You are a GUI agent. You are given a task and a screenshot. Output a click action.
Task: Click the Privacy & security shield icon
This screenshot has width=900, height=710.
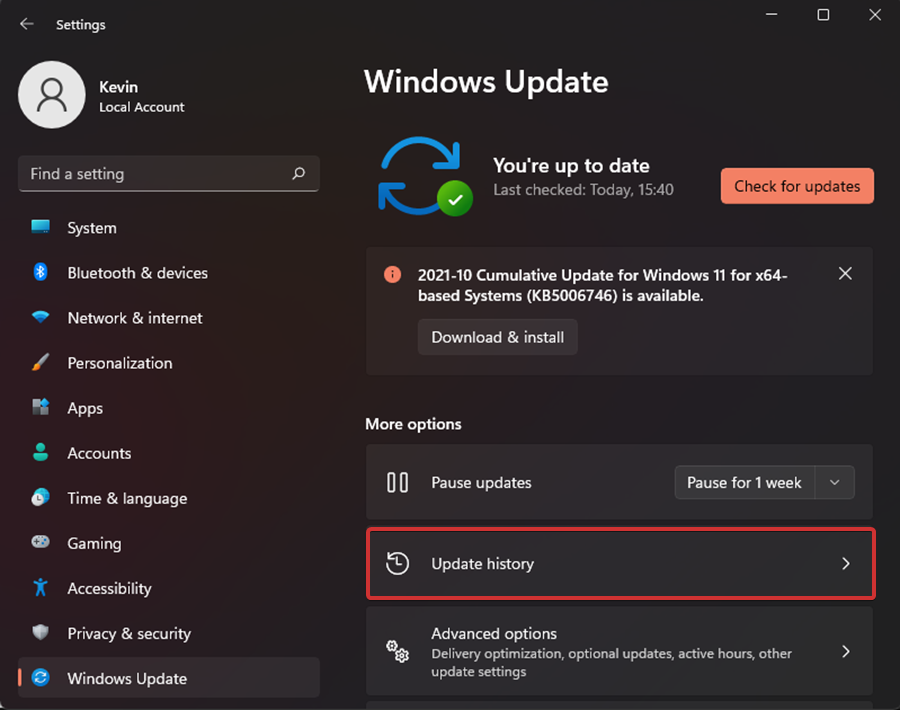coord(41,633)
